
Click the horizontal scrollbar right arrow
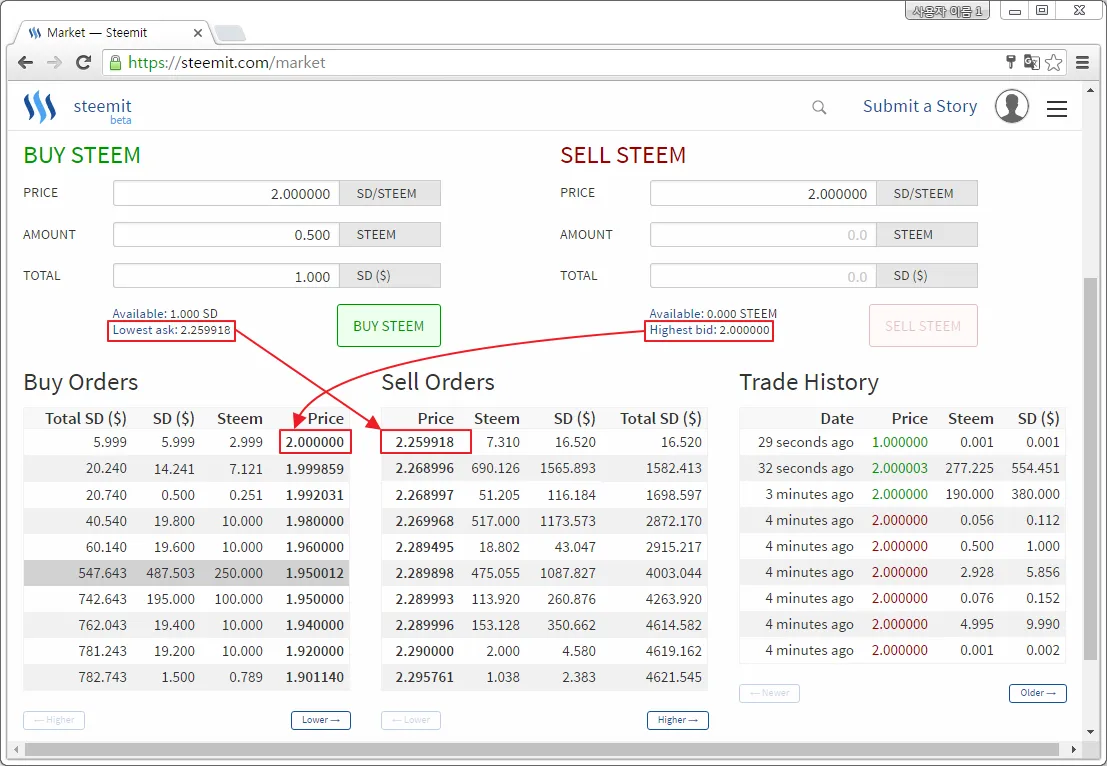pyautogui.click(x=1074, y=749)
